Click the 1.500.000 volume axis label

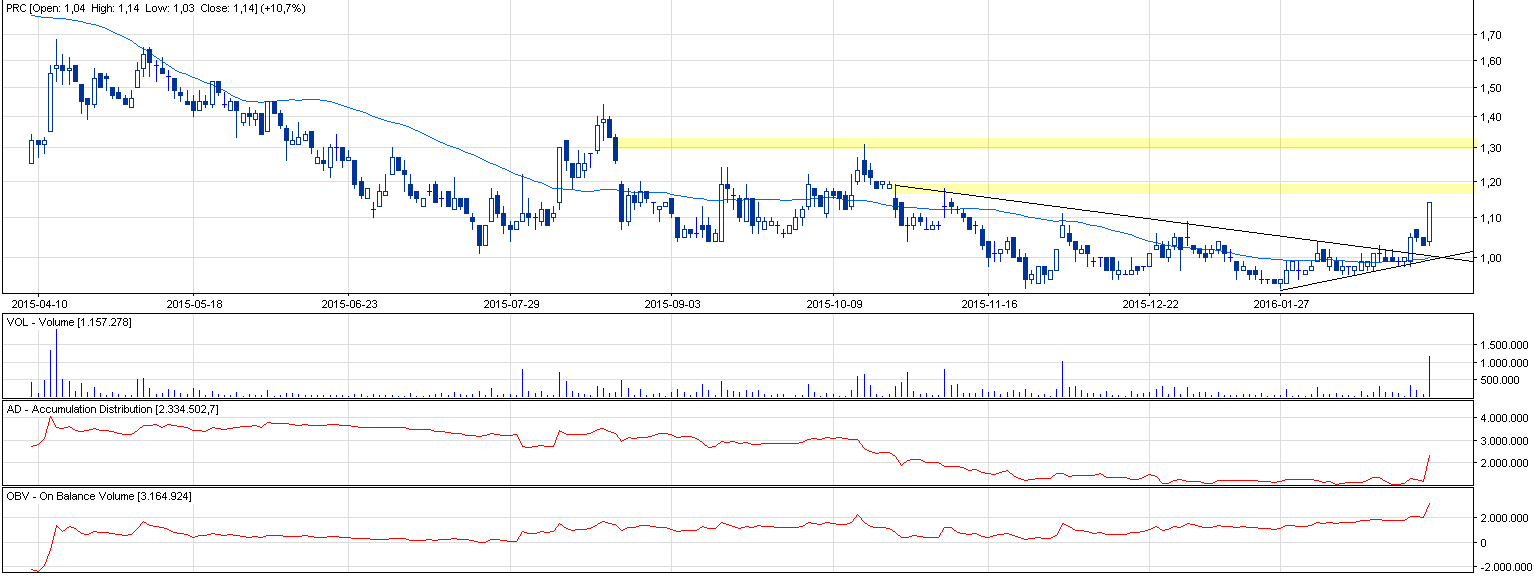1503,345
